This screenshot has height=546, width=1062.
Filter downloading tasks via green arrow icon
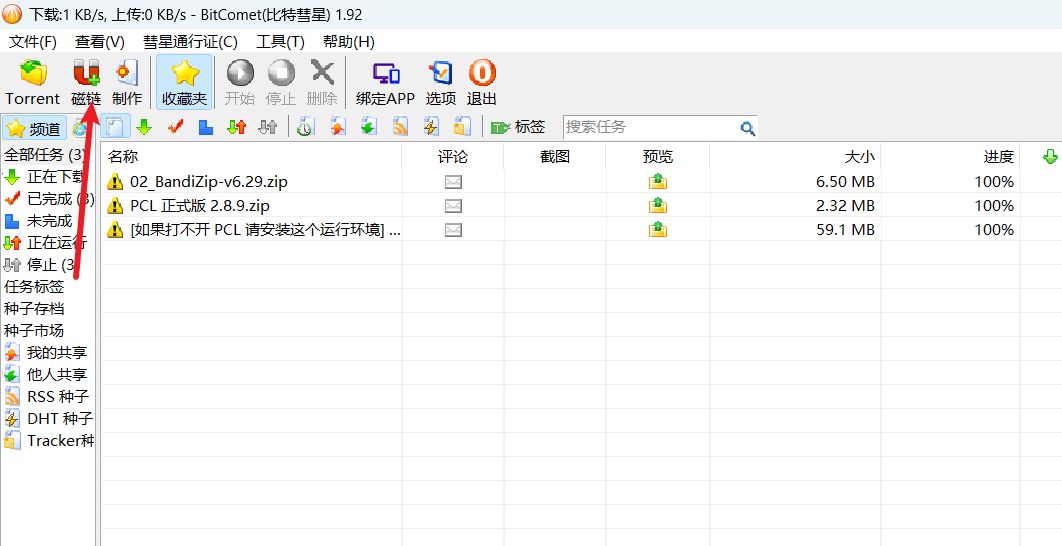144,127
